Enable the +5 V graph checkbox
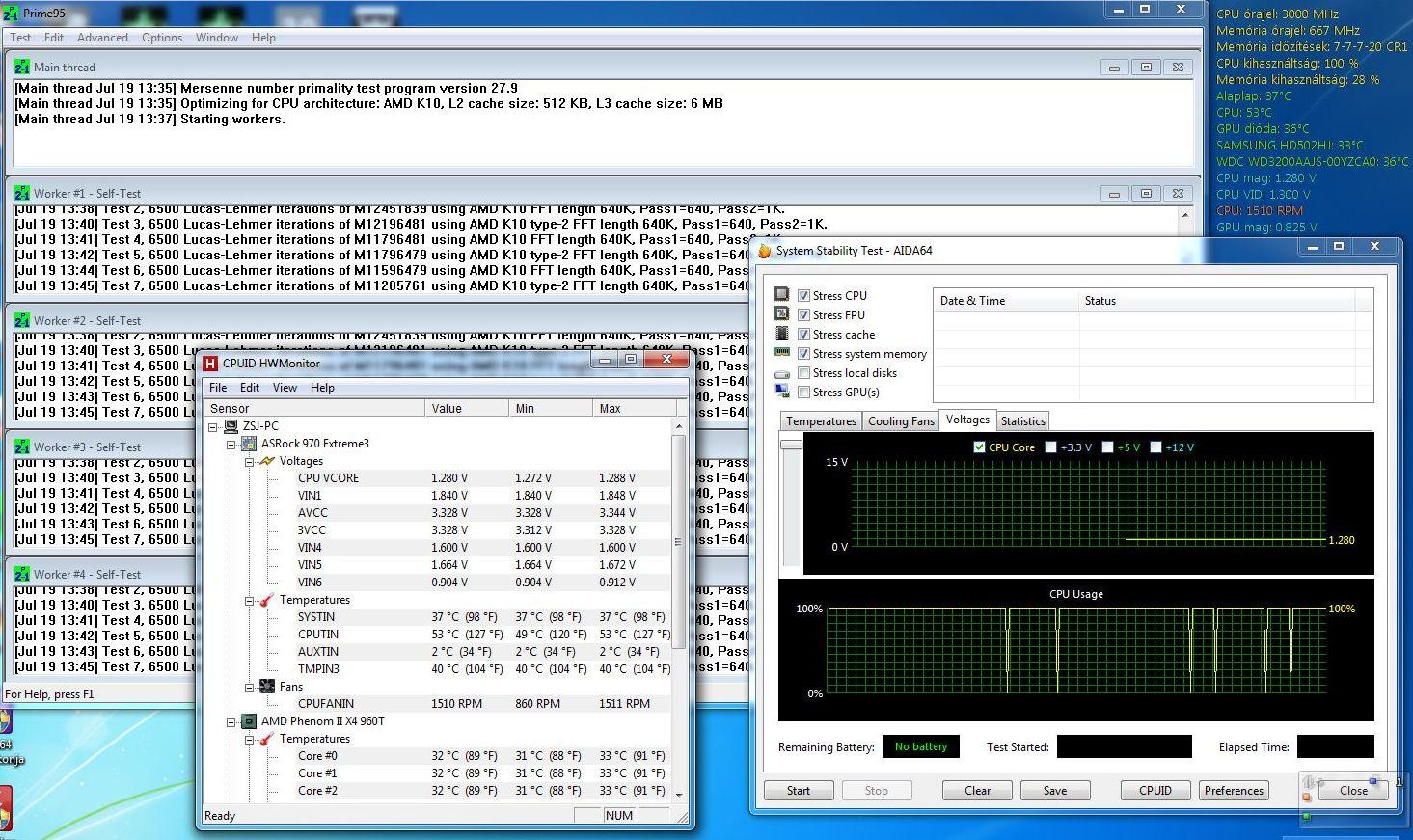Screen dimensions: 1413x840 pyautogui.click(x=1107, y=447)
